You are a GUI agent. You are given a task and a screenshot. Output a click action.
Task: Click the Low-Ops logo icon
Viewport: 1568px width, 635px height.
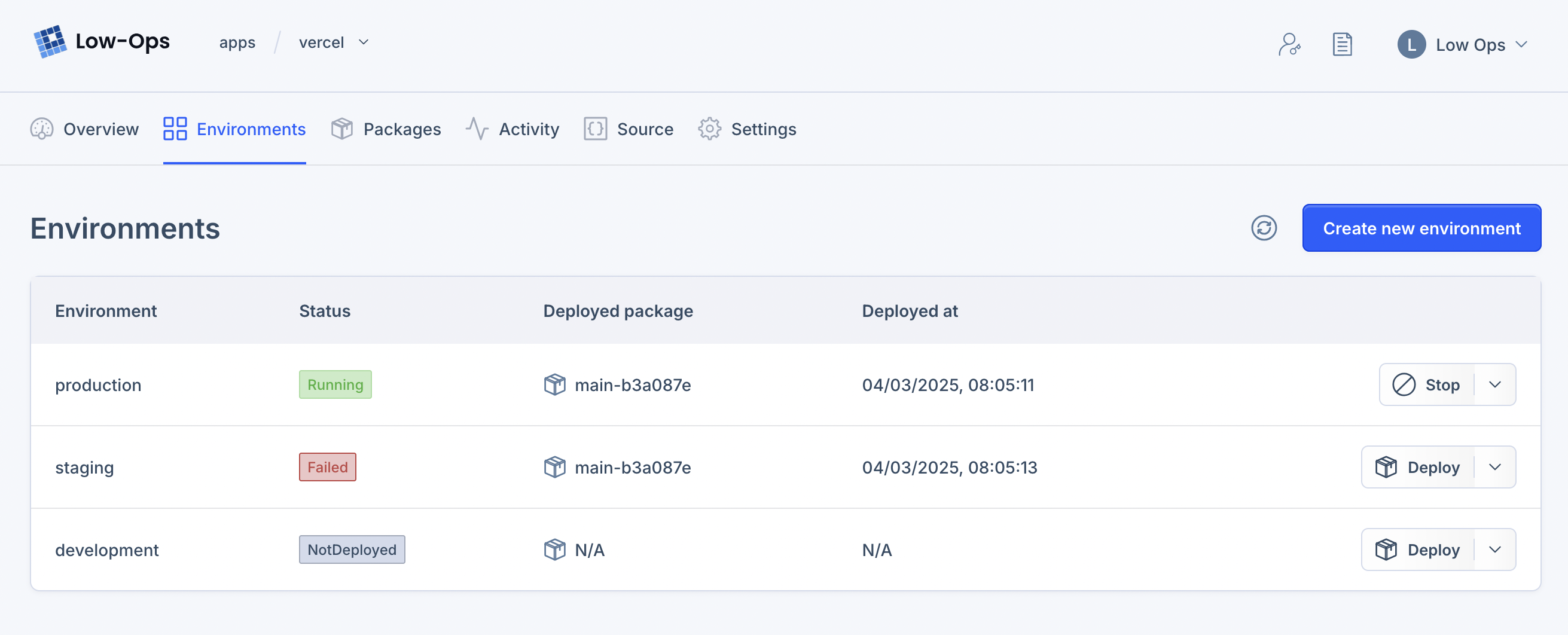pyautogui.click(x=50, y=42)
